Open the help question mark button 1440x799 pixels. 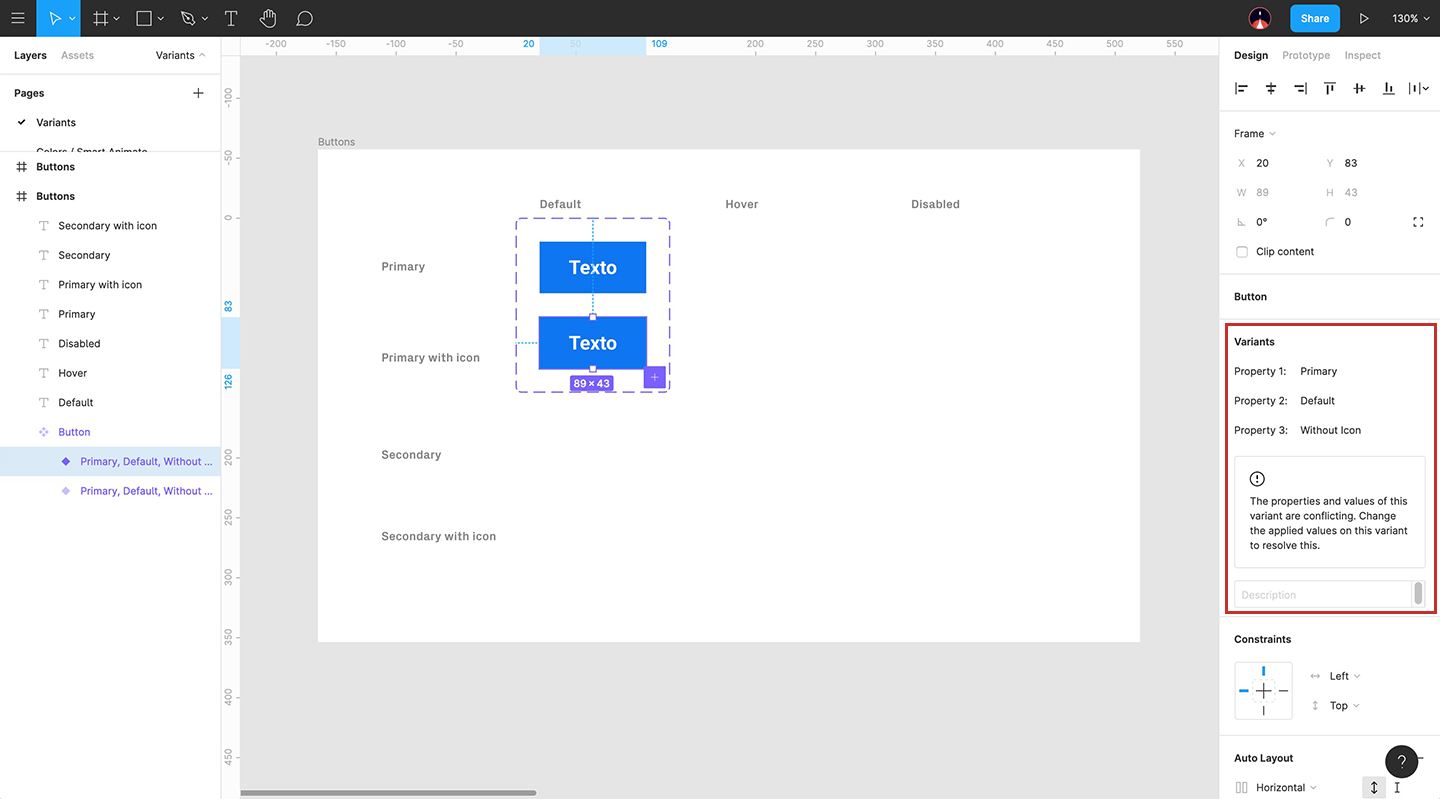point(1401,761)
